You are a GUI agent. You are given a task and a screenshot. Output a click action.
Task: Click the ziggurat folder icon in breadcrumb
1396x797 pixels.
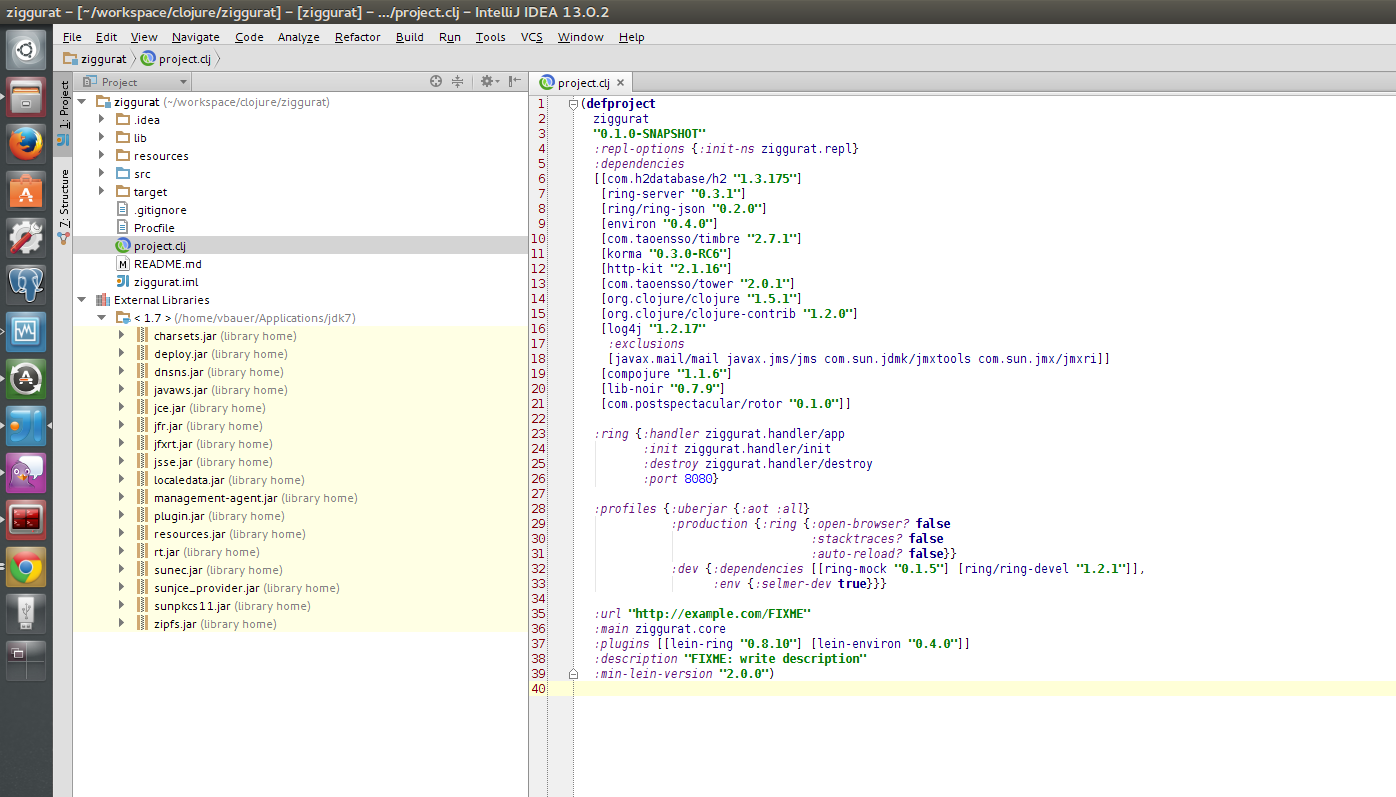coord(70,58)
